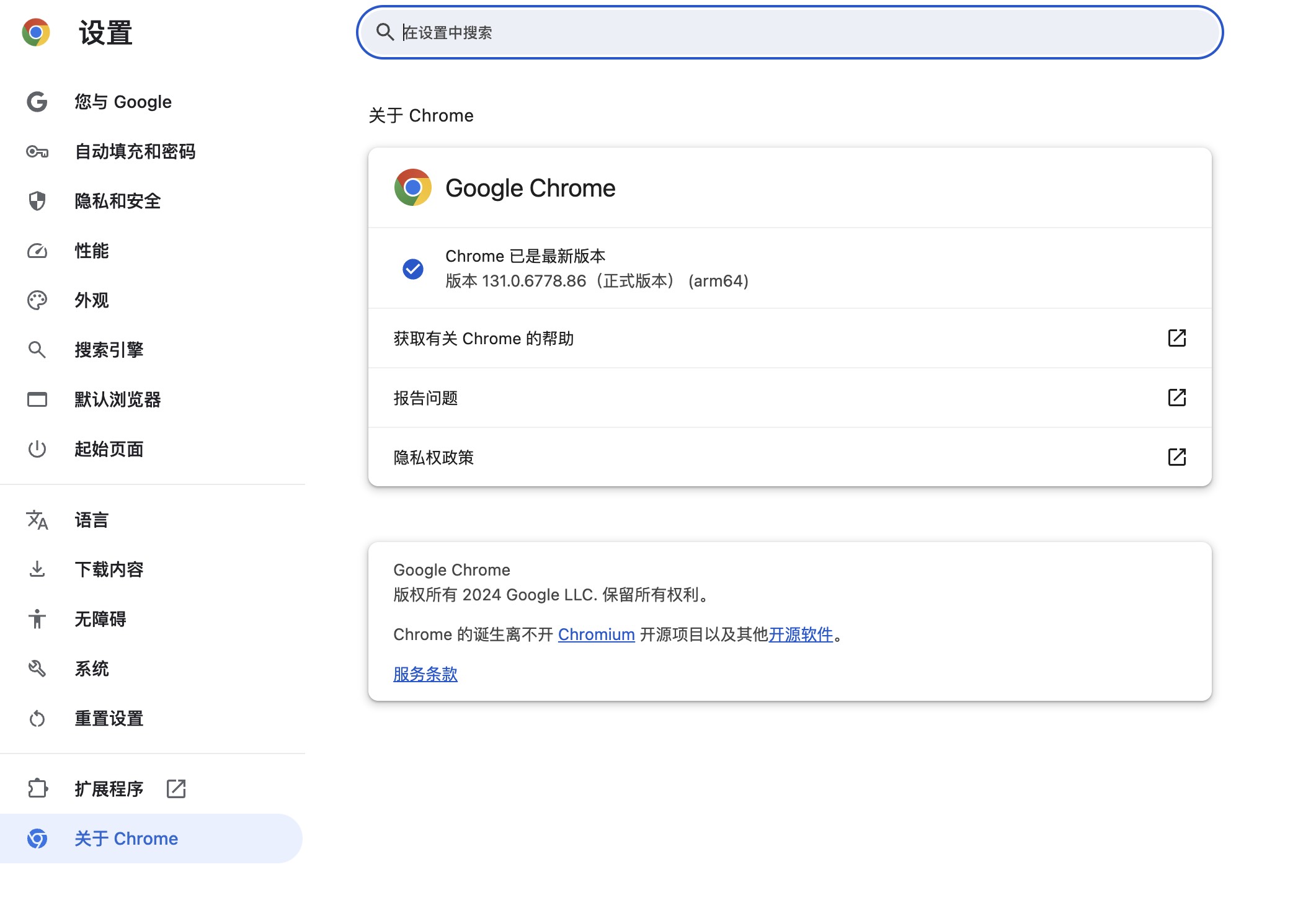
Task: Go to 无障碍 settings
Action: point(151,619)
